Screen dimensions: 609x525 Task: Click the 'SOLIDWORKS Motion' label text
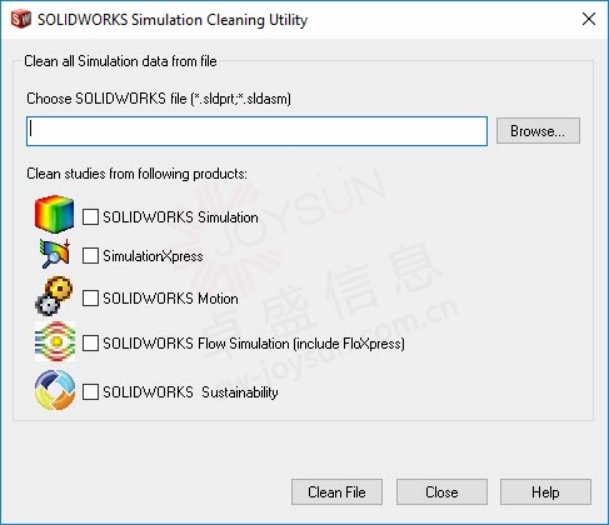(171, 299)
